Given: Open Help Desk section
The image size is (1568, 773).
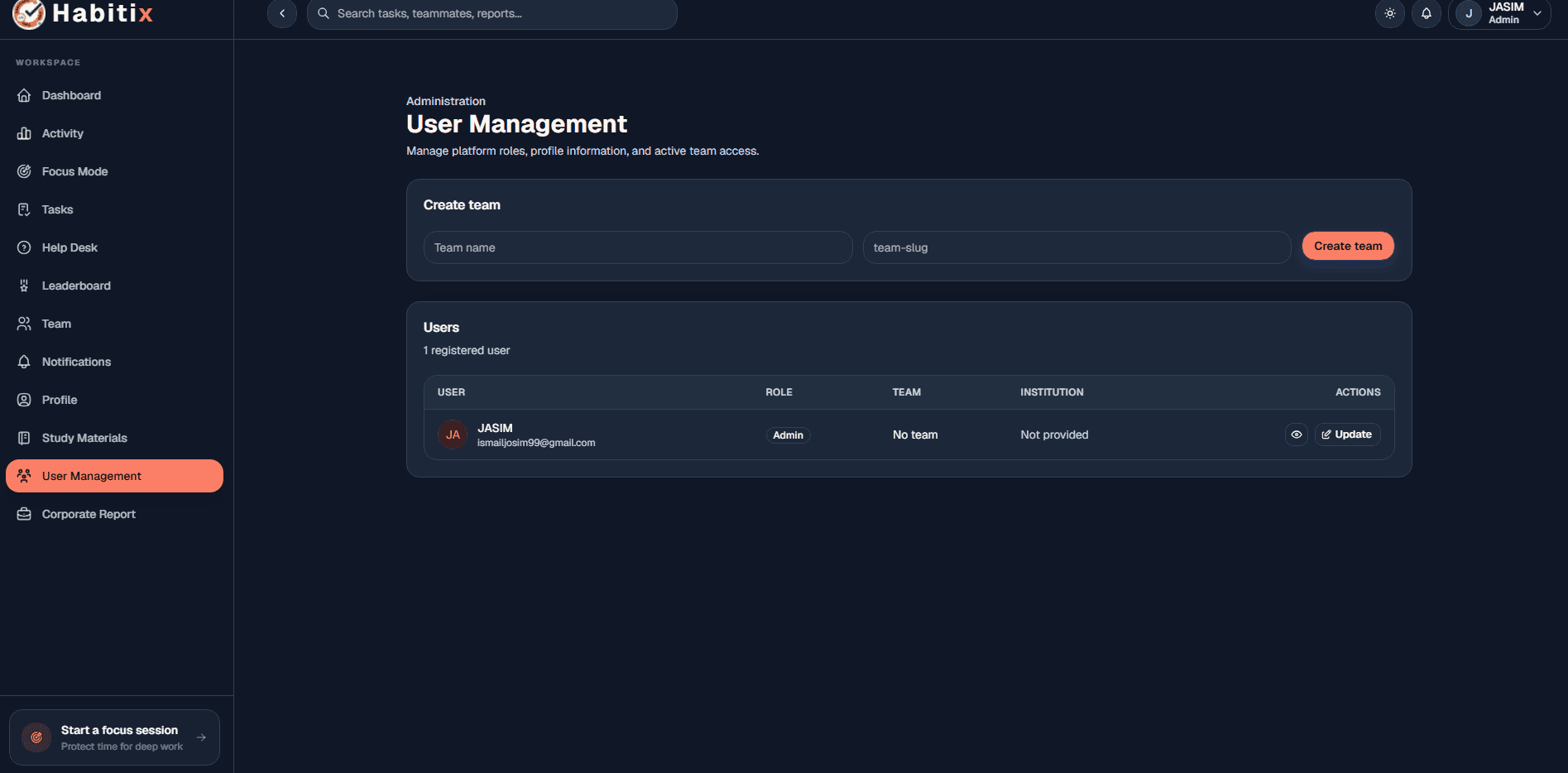Looking at the screenshot, I should coord(114,247).
